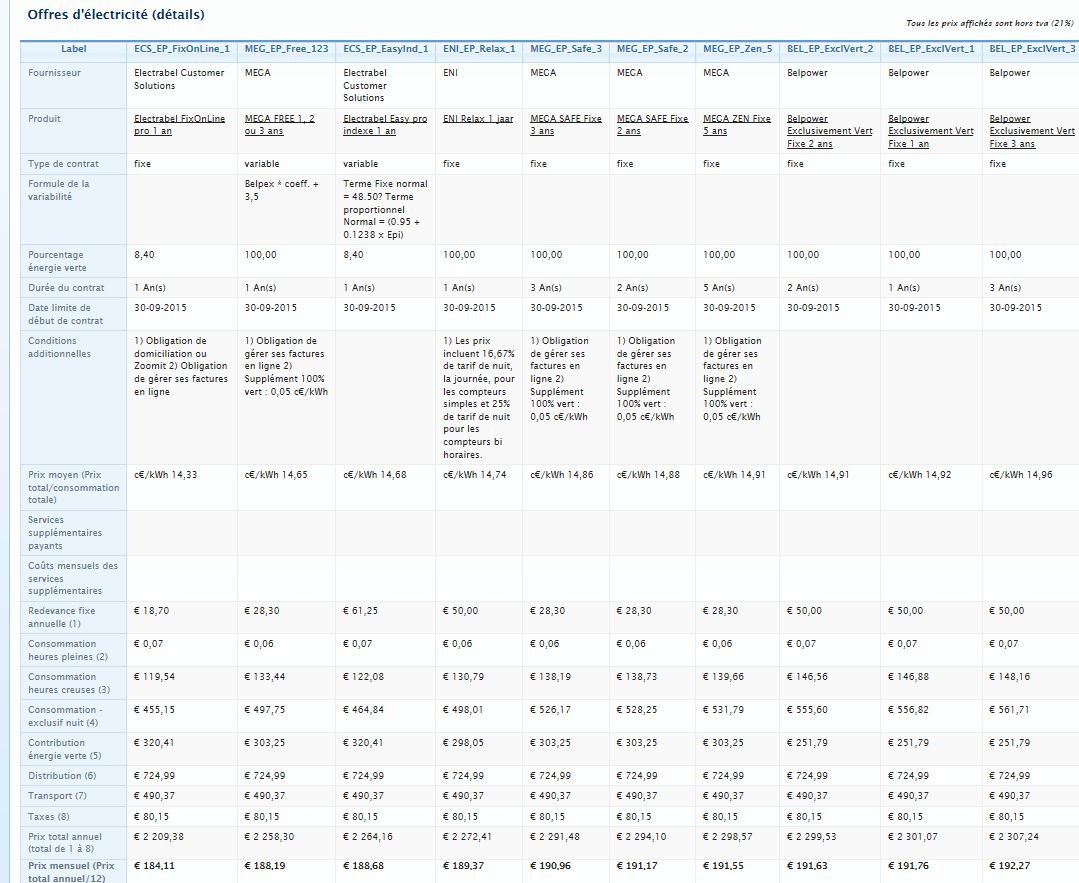Viewport: 1079px width, 883px height.
Task: Open Belpower Exclusivement Vert Fixe 1 an link
Action: [930, 131]
